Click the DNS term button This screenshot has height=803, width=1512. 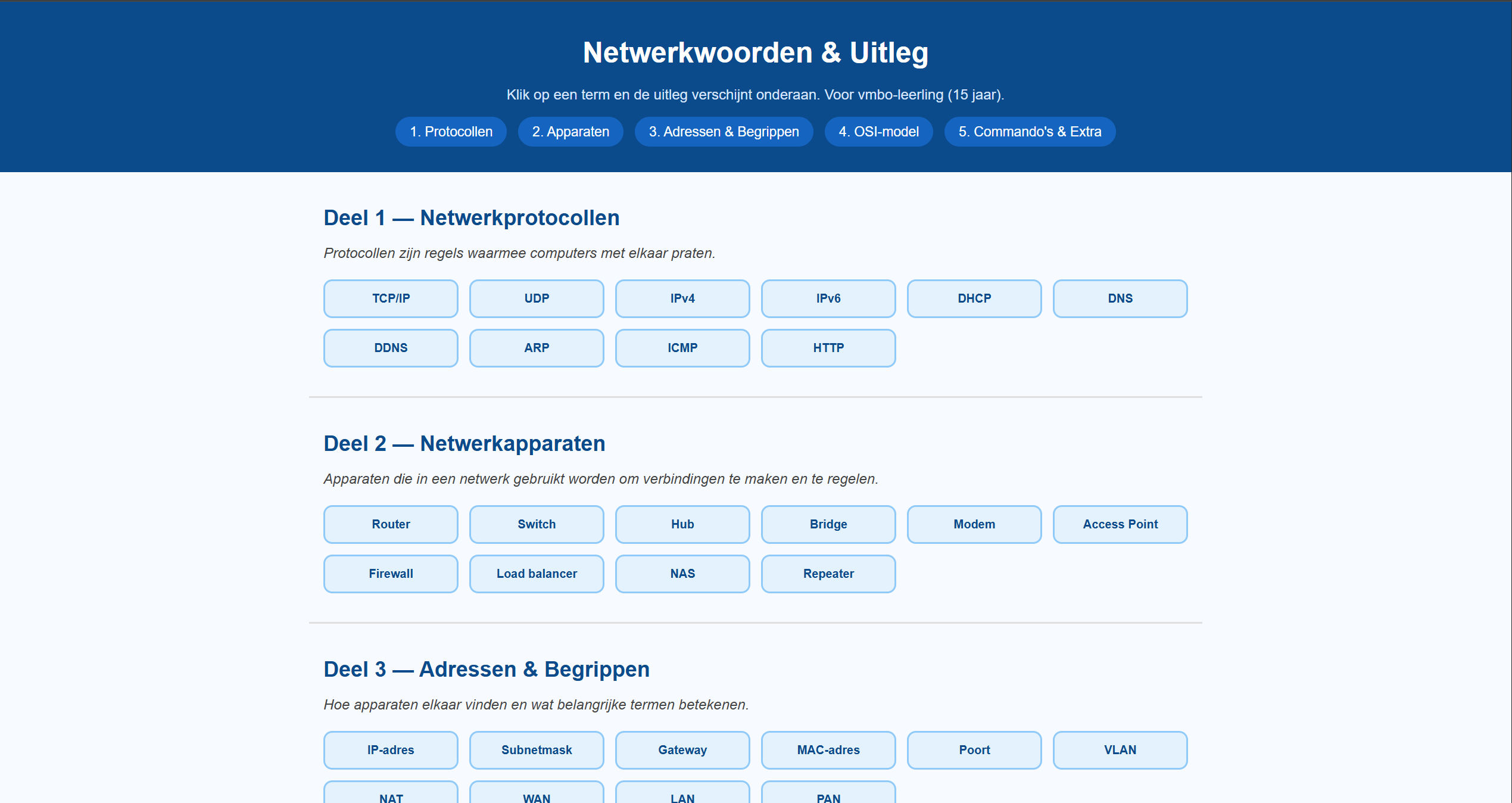1120,298
